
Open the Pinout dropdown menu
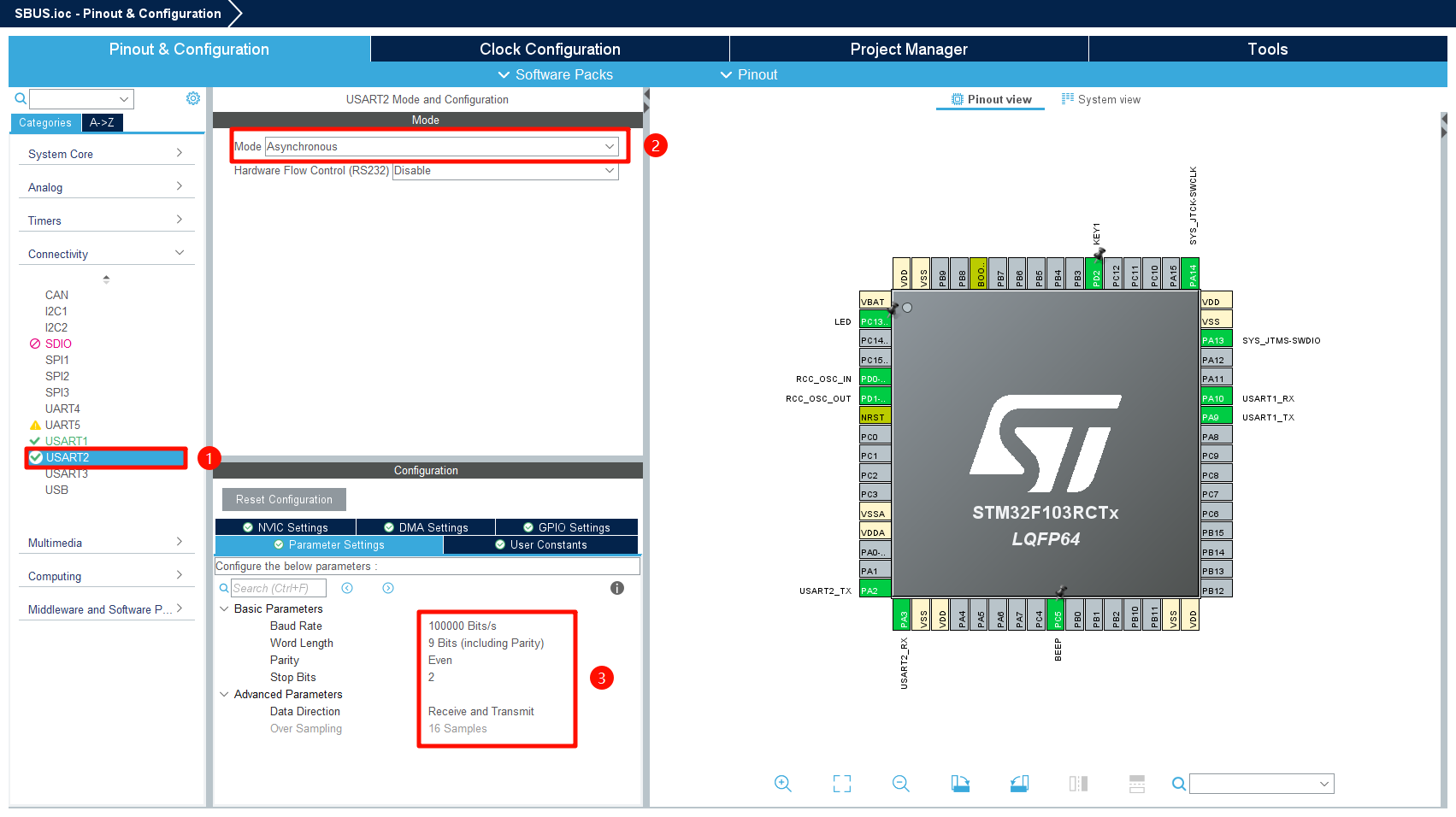click(x=749, y=74)
